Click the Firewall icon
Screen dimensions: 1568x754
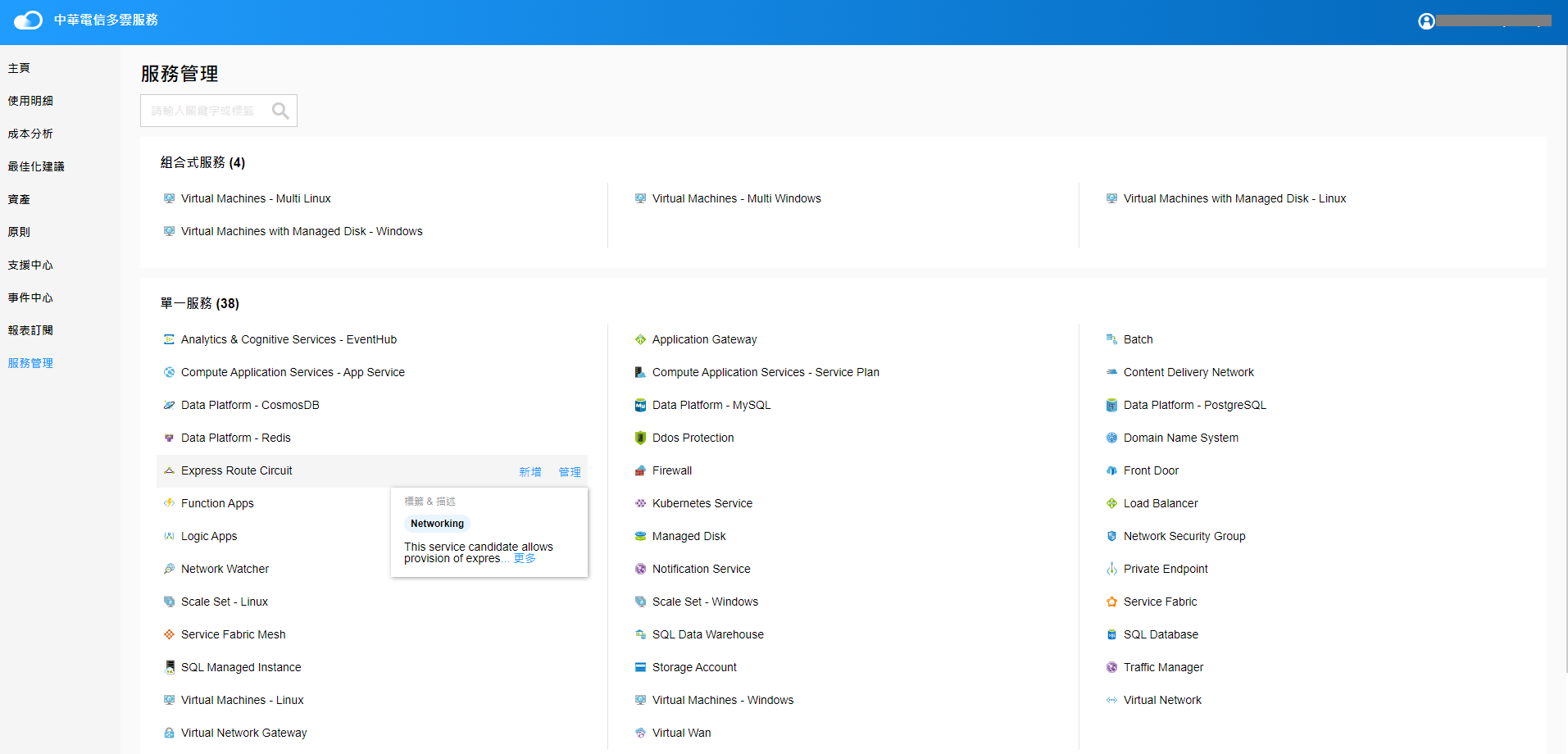[640, 470]
